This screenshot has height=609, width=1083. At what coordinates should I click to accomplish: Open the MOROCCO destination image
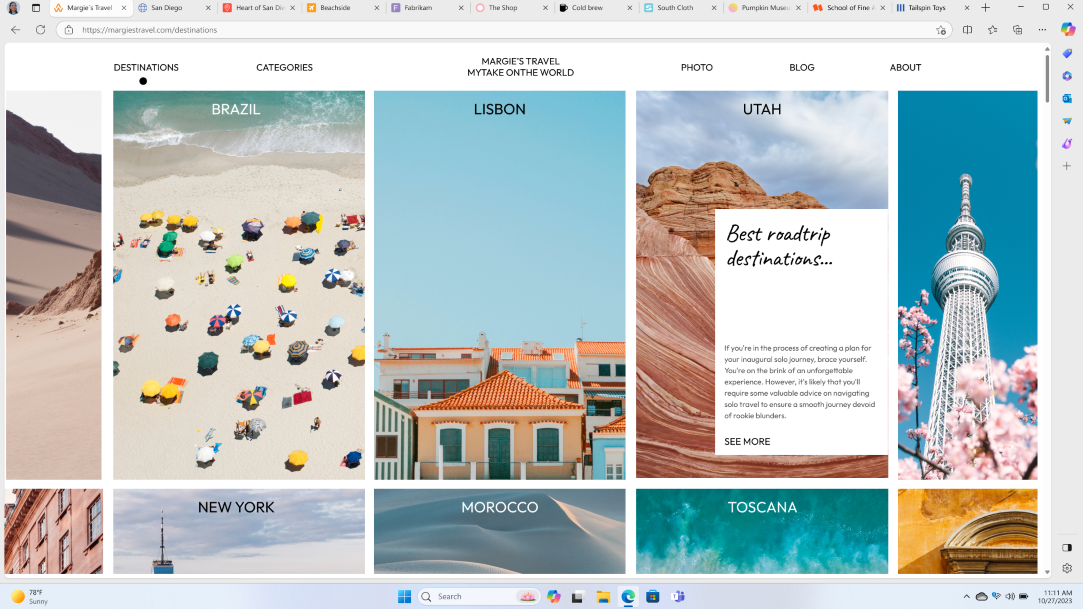499,531
